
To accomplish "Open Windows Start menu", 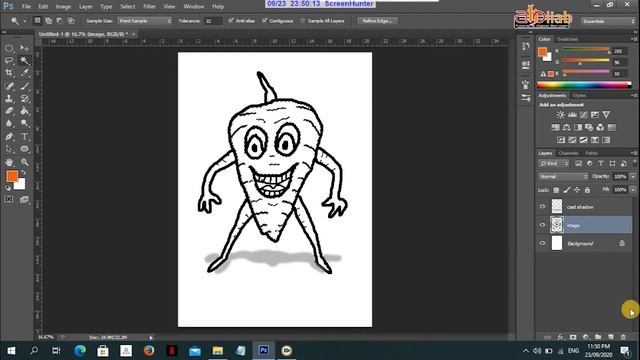I will 11,351.
